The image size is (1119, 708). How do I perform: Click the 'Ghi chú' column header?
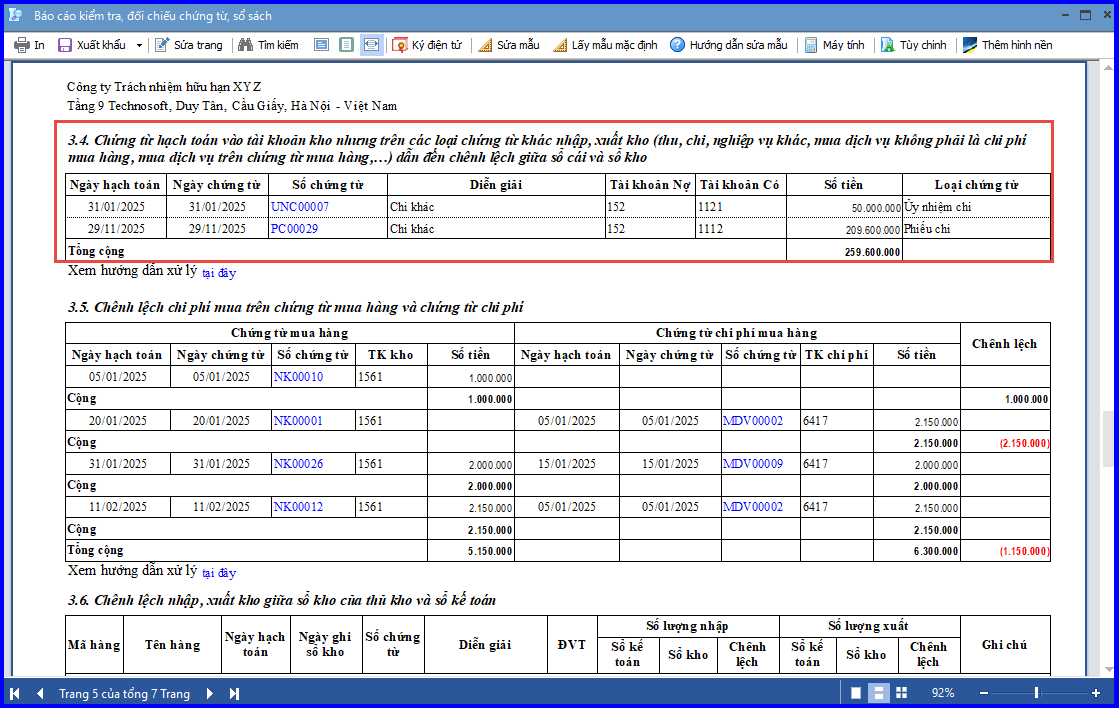pyautogui.click(x=1004, y=644)
